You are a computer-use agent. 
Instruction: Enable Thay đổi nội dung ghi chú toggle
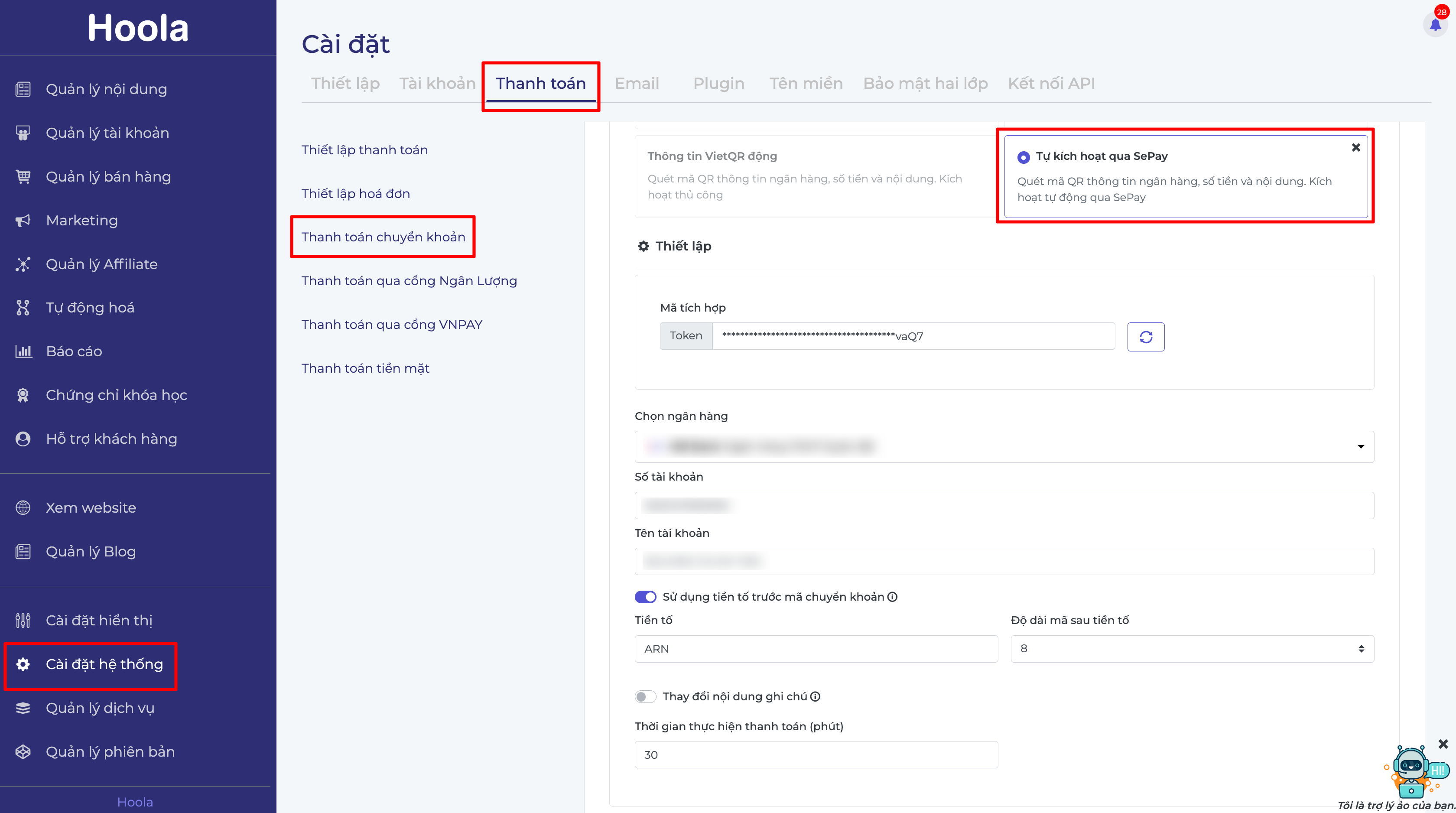[645, 696]
